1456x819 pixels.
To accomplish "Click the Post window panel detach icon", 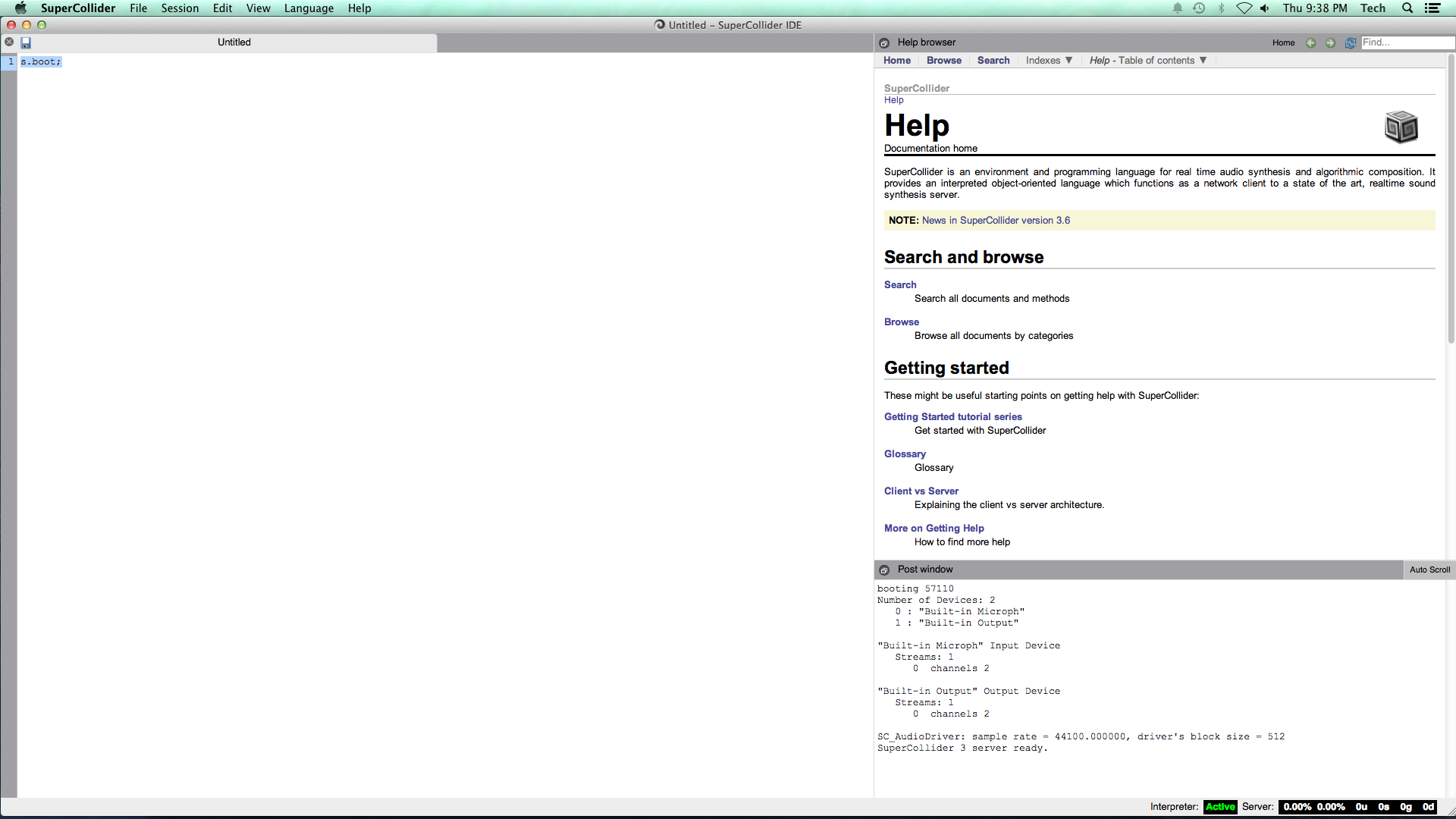I will pyautogui.click(x=884, y=570).
